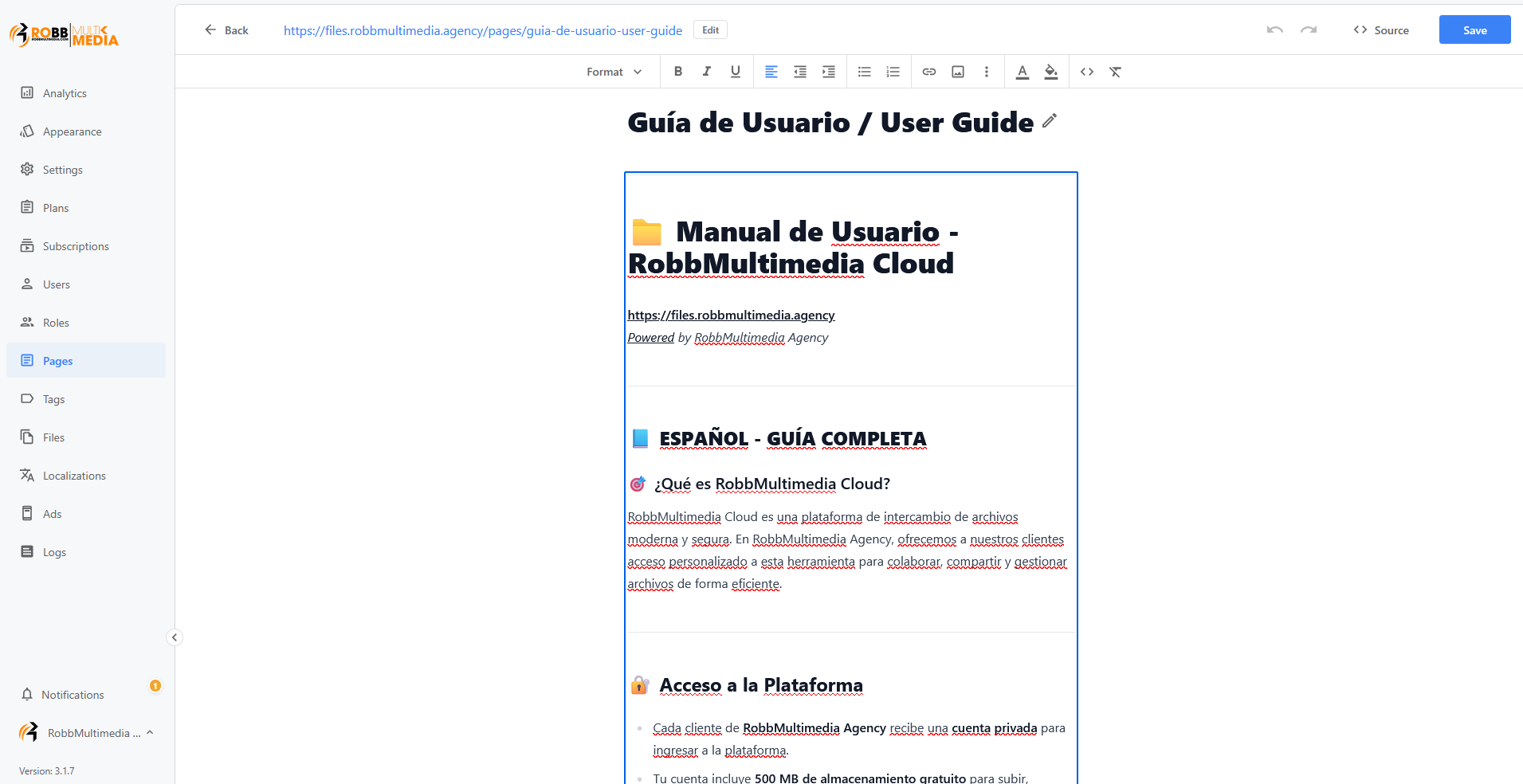Image resolution: width=1523 pixels, height=784 pixels.
Task: Redo the last change
Action: click(1309, 30)
